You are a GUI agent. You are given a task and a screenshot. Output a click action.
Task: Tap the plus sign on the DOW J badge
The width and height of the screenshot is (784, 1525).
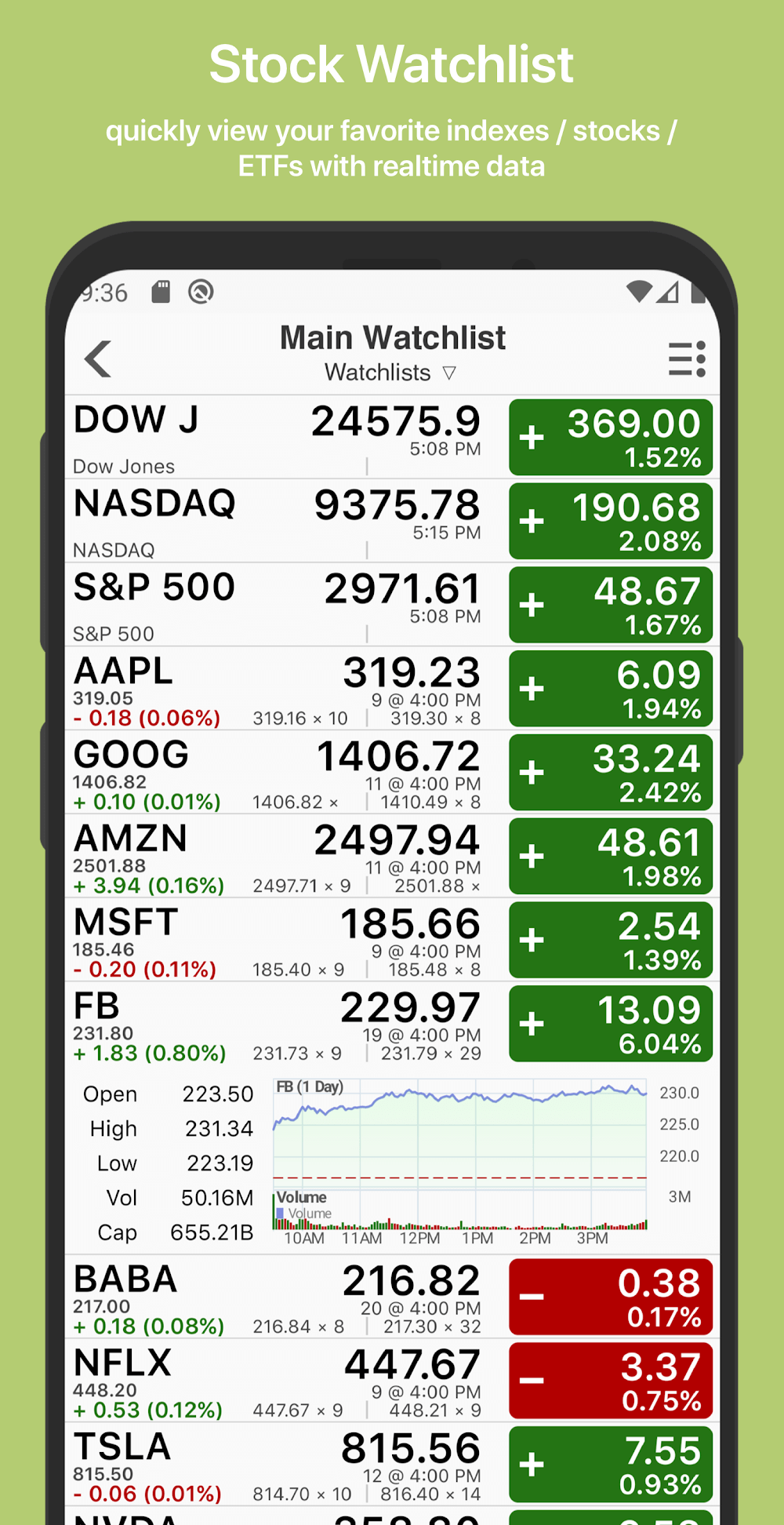pos(532,437)
